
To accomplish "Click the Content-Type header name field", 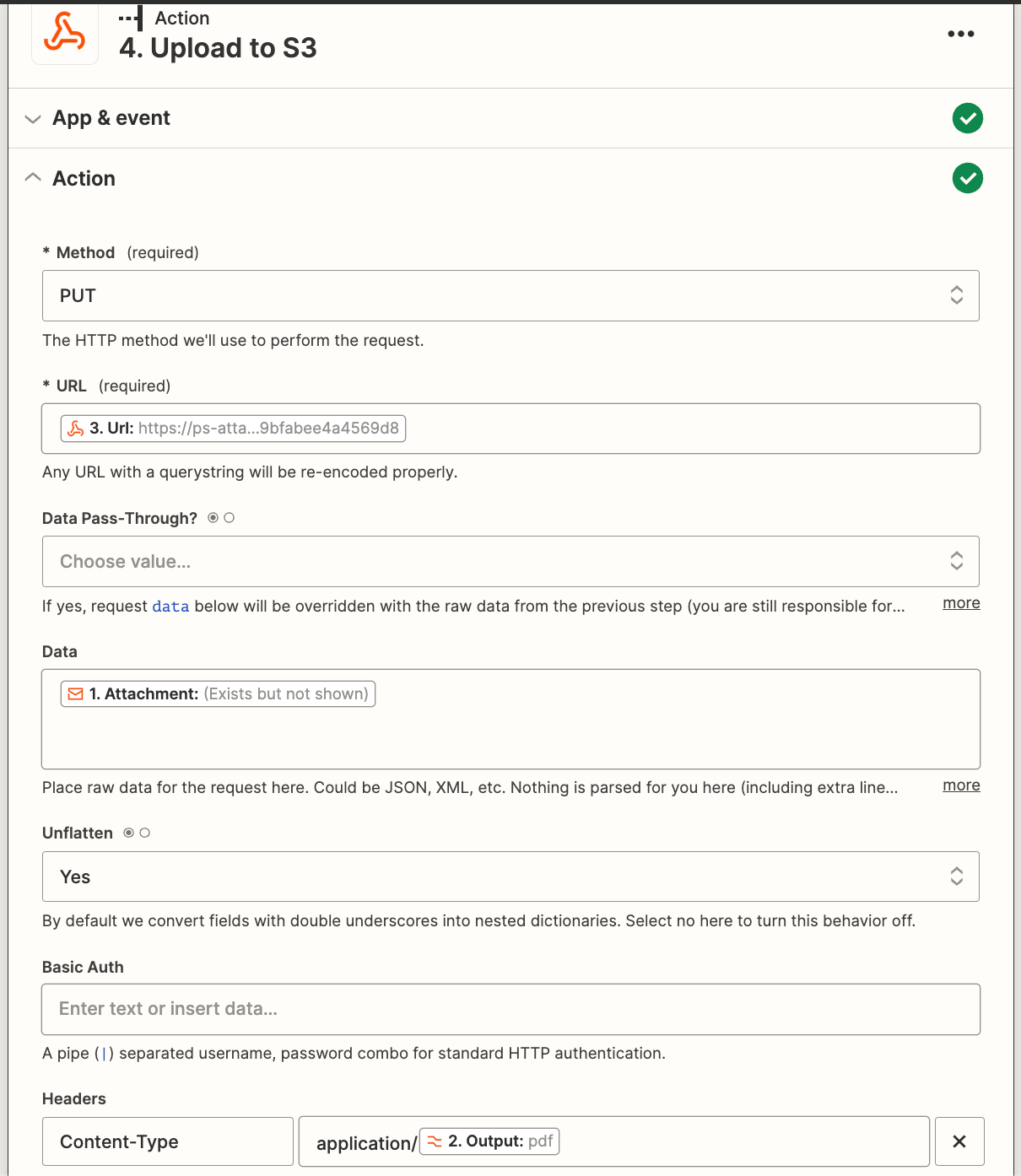I will tap(168, 1141).
